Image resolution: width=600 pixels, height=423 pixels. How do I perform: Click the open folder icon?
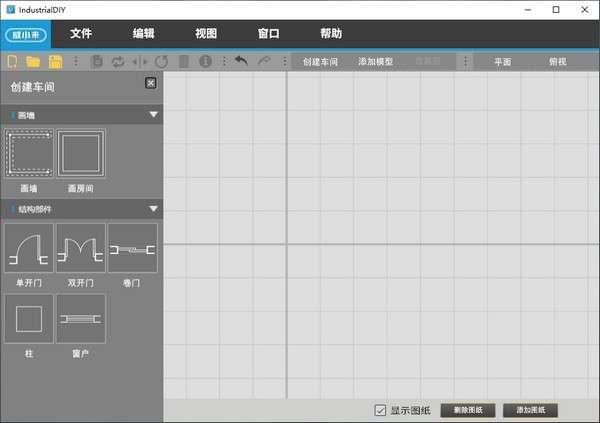[33, 62]
